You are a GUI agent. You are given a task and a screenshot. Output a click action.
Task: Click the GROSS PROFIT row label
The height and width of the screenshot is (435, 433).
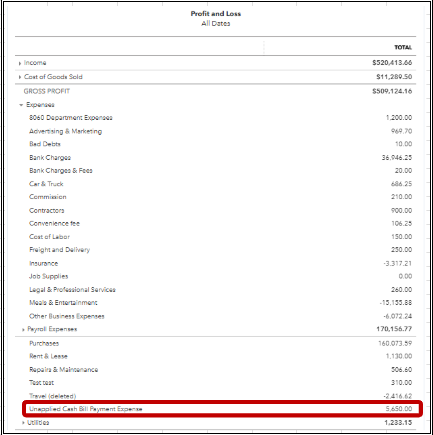[47, 91]
